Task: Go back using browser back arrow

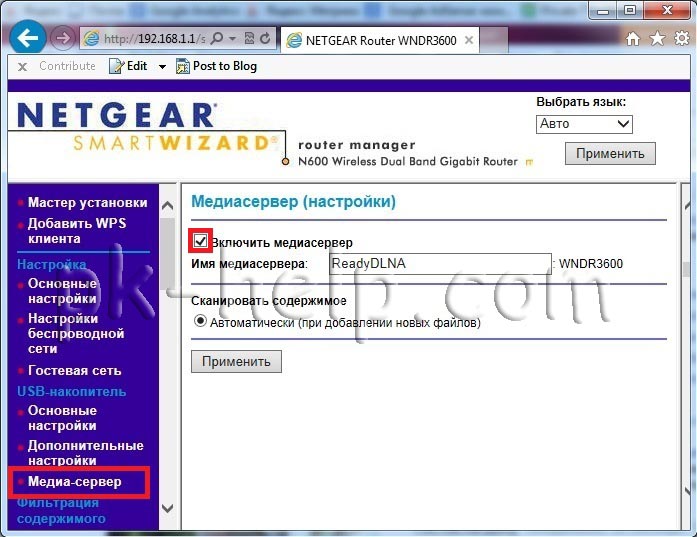Action: coord(28,38)
